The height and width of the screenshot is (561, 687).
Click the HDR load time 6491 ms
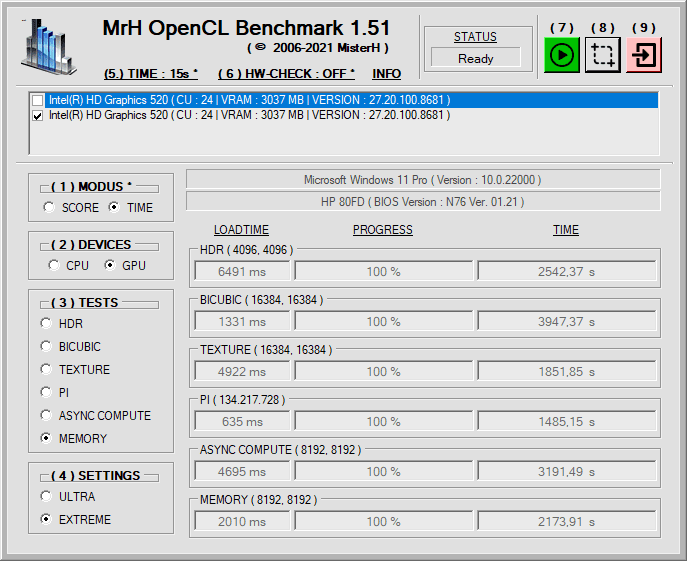(242, 271)
